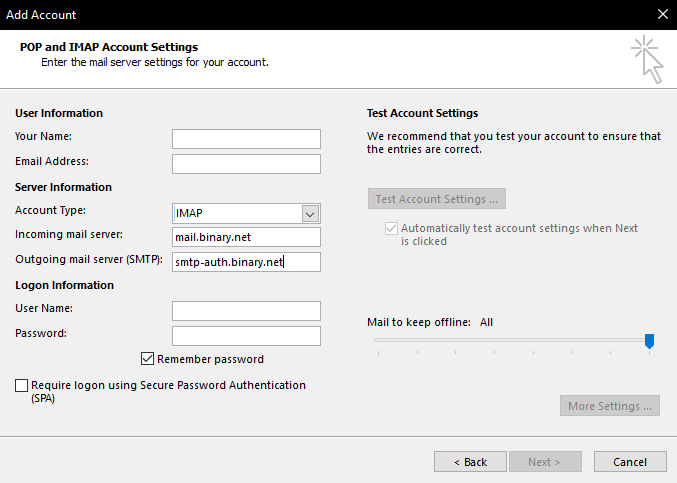Proceed using the Next button
This screenshot has width=677, height=483.
[x=545, y=462]
